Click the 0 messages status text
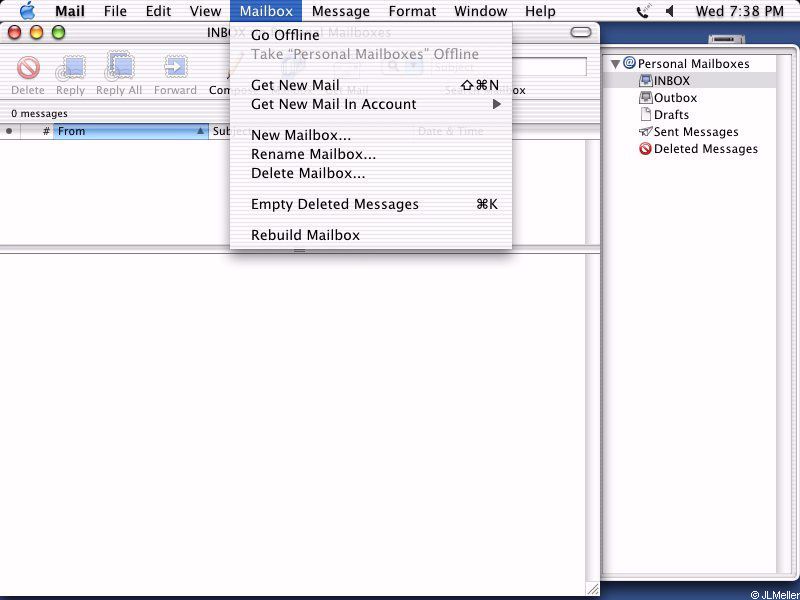The width and height of the screenshot is (800, 600). click(39, 113)
